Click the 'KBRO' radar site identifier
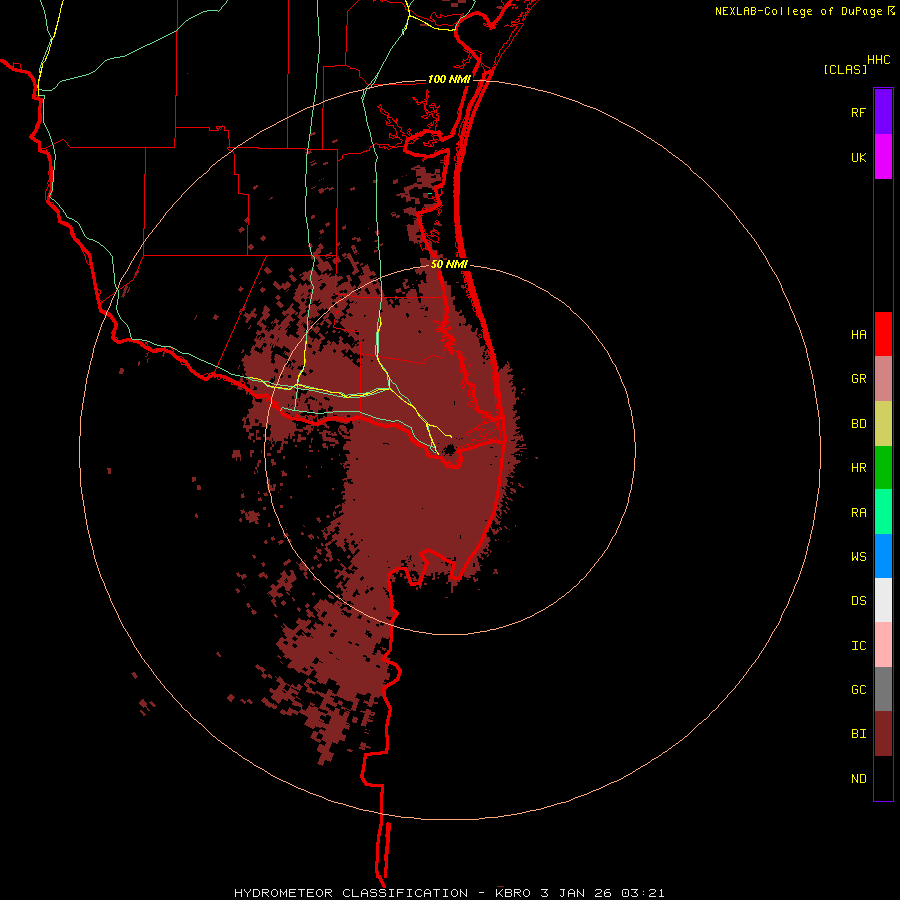 [513, 893]
